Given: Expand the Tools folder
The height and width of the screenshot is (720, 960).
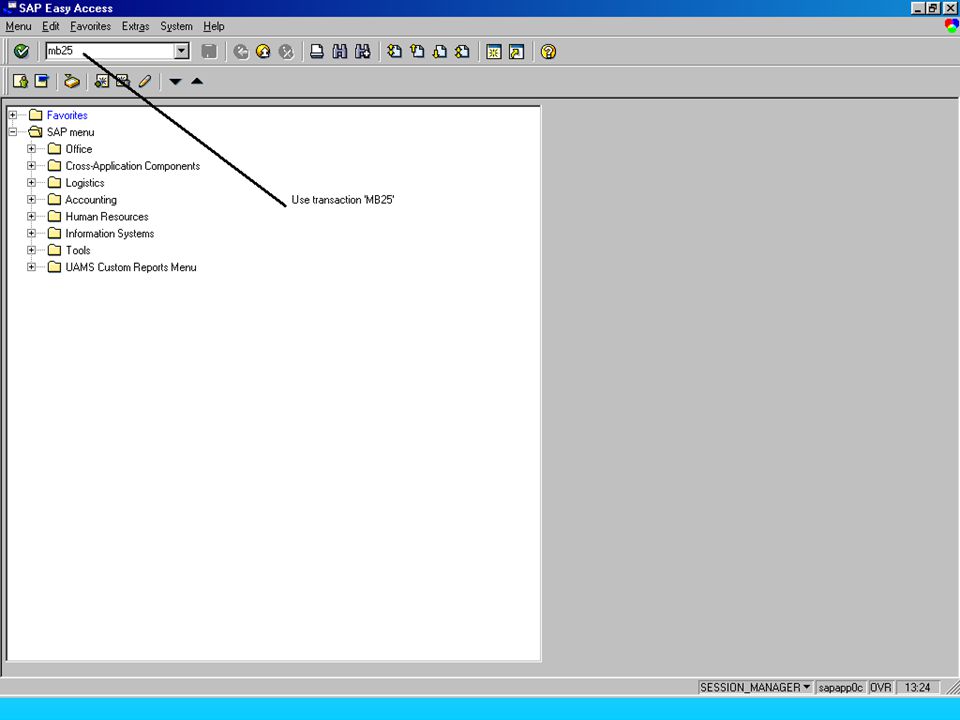Looking at the screenshot, I should [x=31, y=250].
